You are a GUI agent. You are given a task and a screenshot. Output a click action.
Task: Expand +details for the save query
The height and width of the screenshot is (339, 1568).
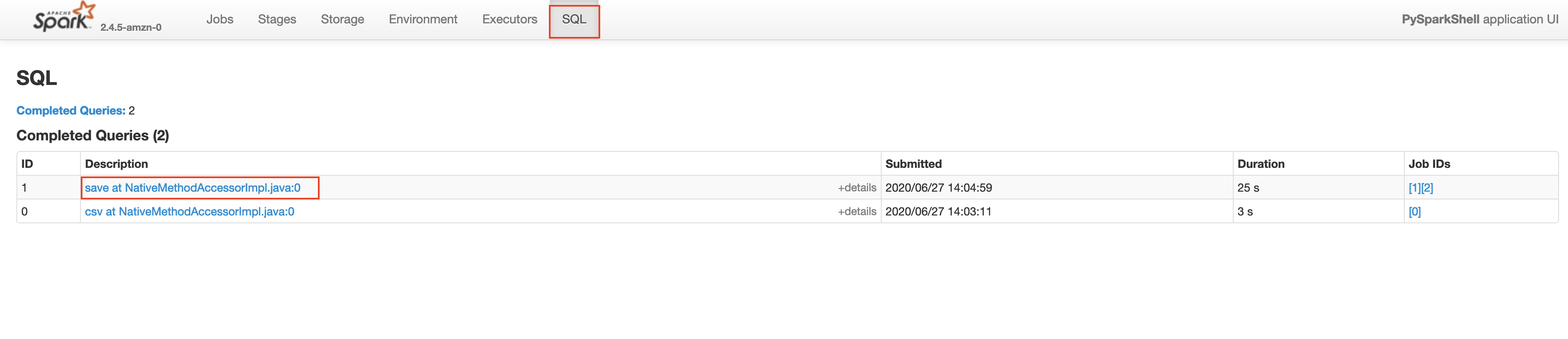tap(857, 188)
